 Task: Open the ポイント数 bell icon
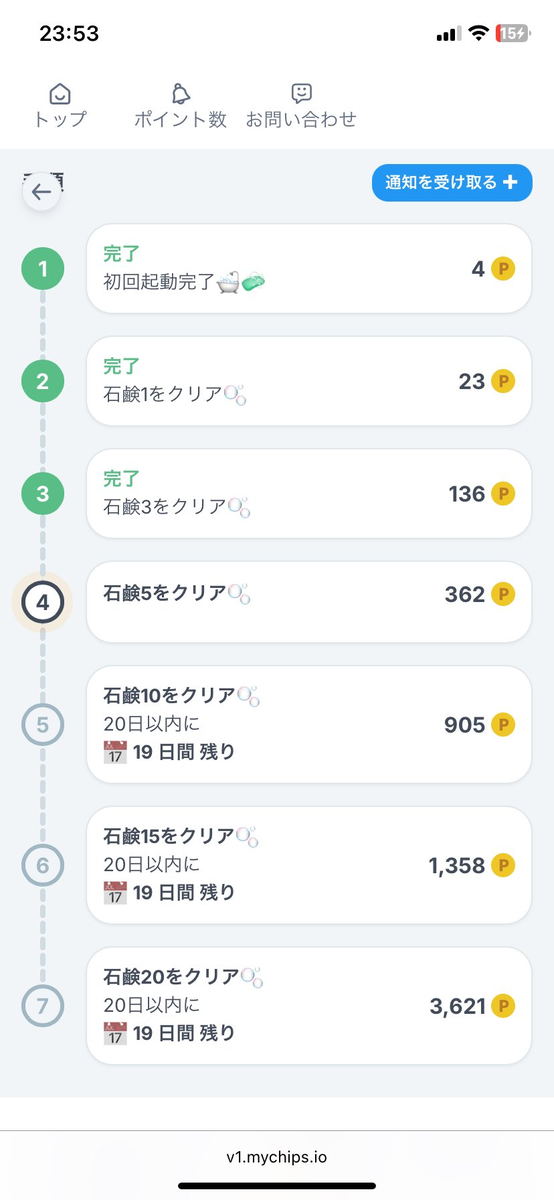pos(180,94)
